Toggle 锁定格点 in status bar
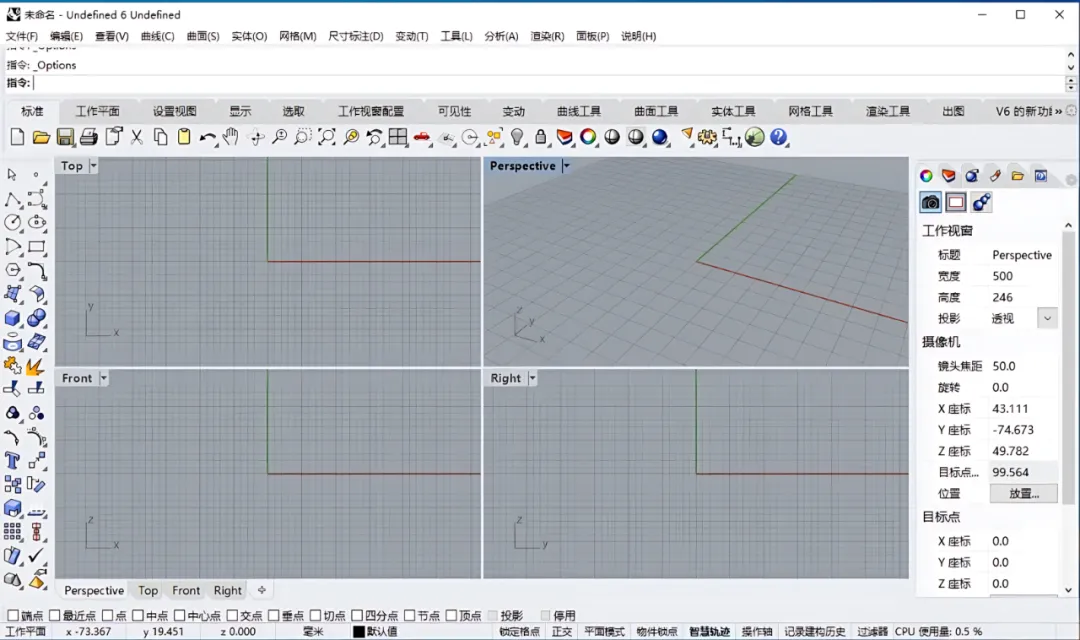This screenshot has height=640, width=1080. click(519, 631)
